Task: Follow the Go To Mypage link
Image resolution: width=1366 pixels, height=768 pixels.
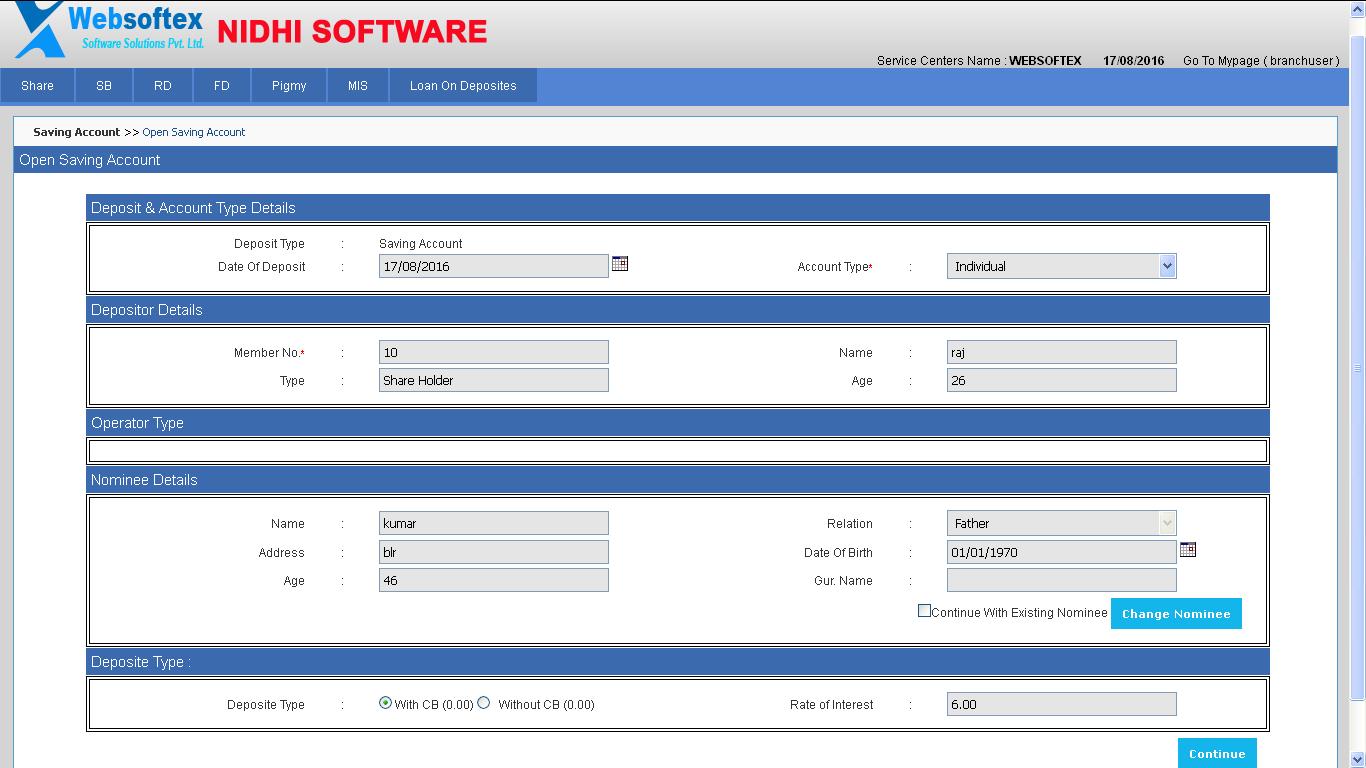Action: click(1261, 60)
